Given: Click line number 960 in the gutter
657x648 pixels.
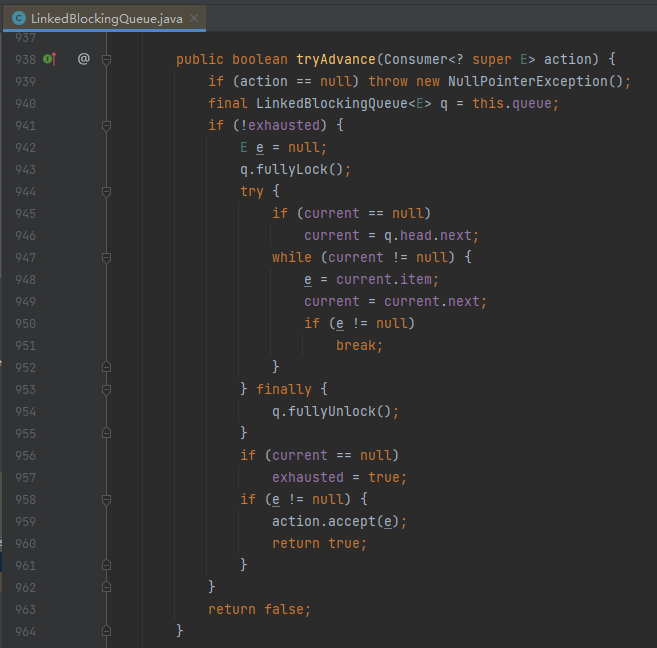Looking at the screenshot, I should point(26,543).
